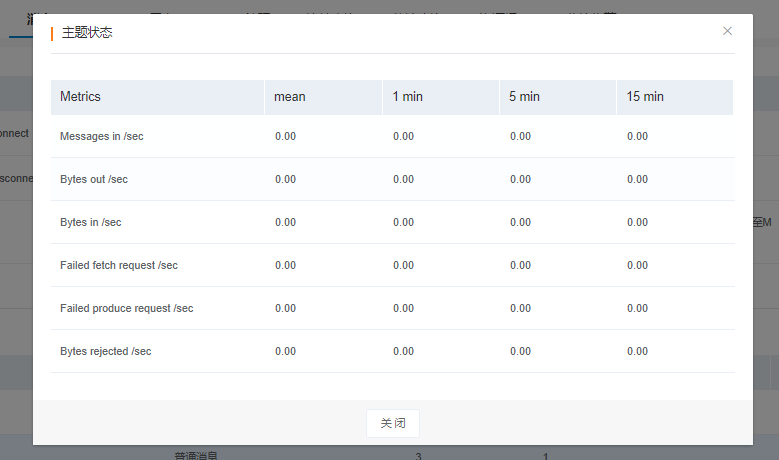This screenshot has height=460, width=779.
Task: Click the 关闭 button
Action: click(x=393, y=423)
